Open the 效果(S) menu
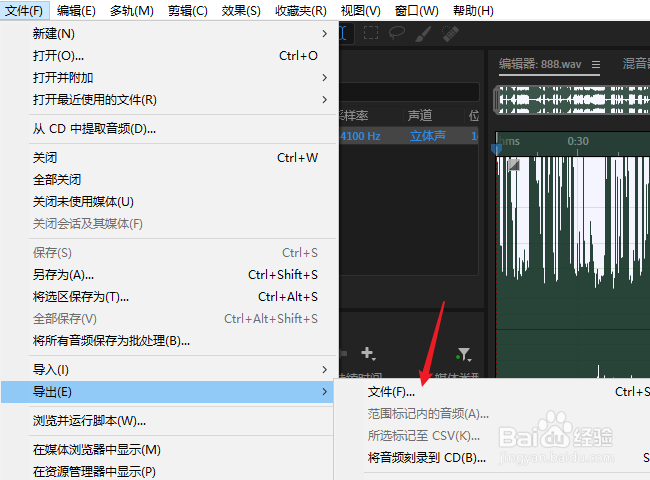 (241, 10)
